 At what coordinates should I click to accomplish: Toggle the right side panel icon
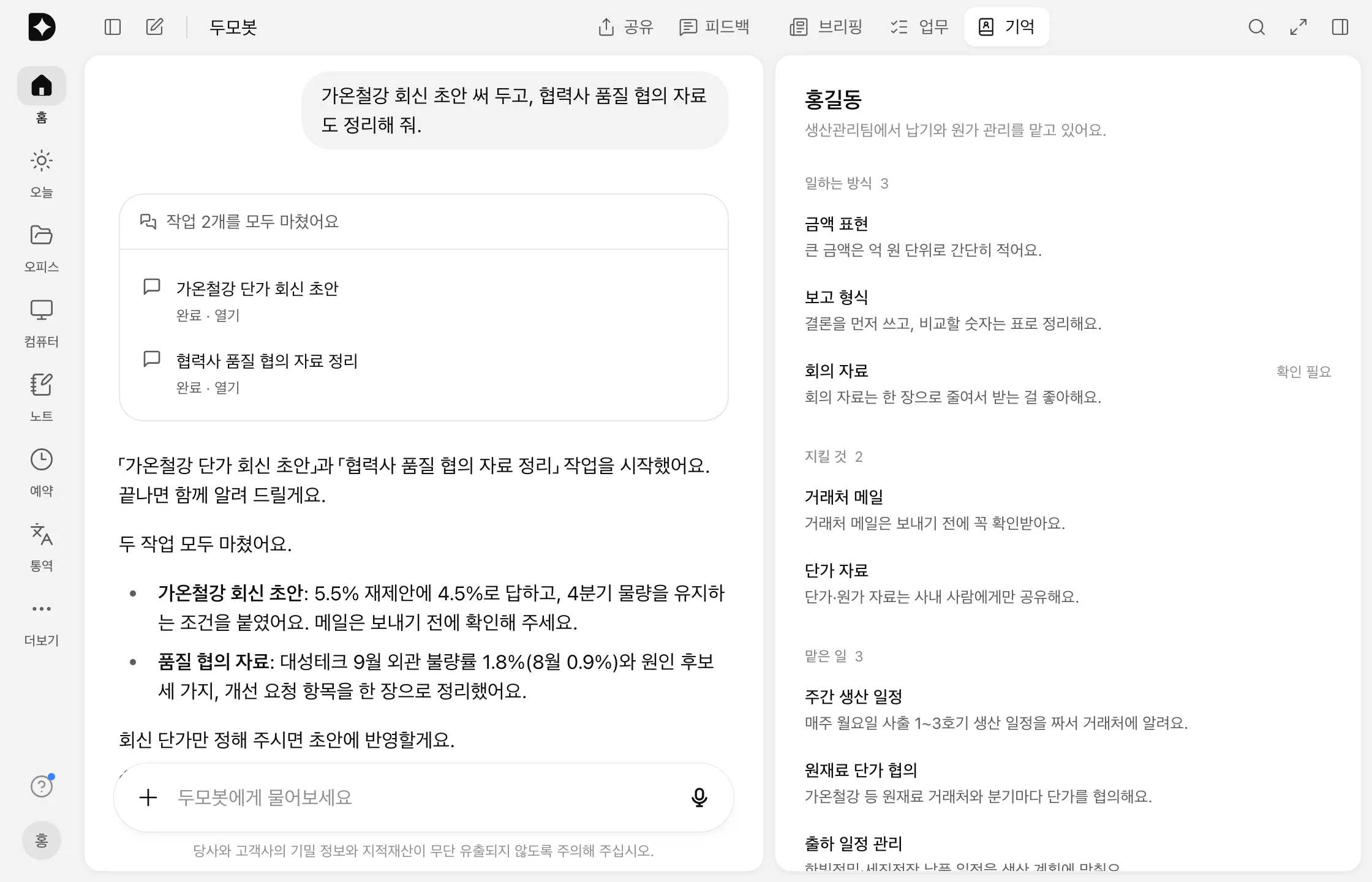(x=1340, y=27)
